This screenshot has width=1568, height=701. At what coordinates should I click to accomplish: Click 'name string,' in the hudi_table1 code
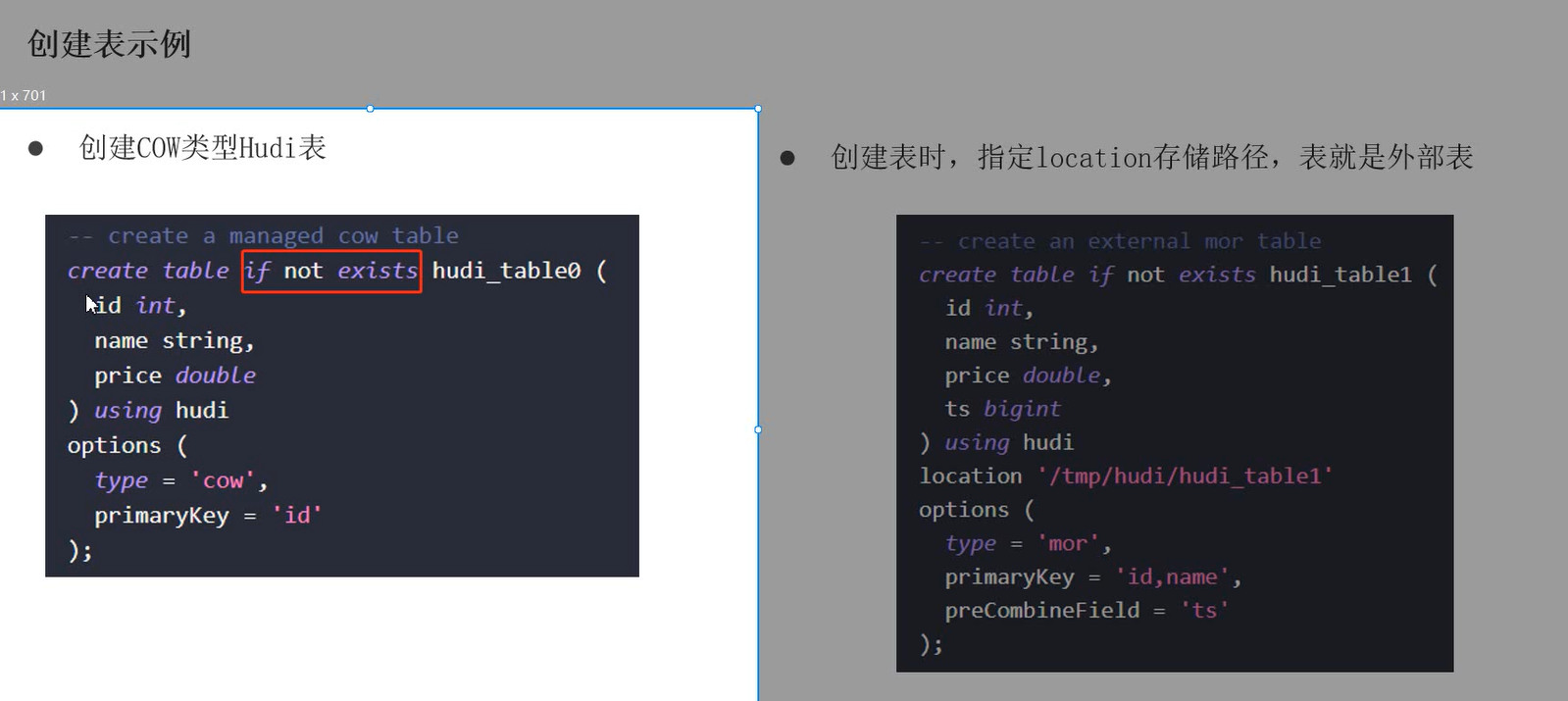(x=1021, y=342)
